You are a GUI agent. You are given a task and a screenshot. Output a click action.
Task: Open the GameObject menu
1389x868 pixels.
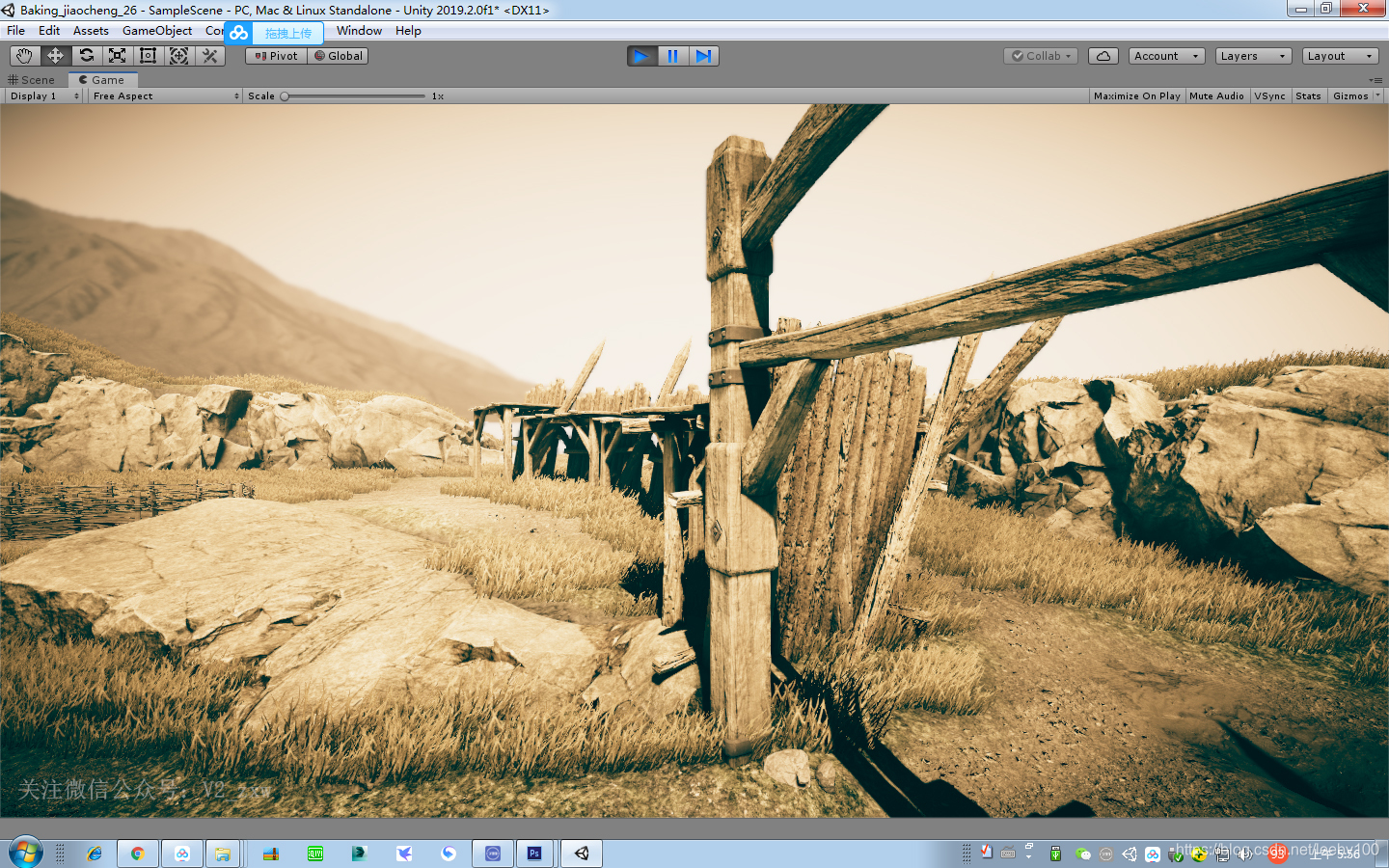tap(157, 31)
